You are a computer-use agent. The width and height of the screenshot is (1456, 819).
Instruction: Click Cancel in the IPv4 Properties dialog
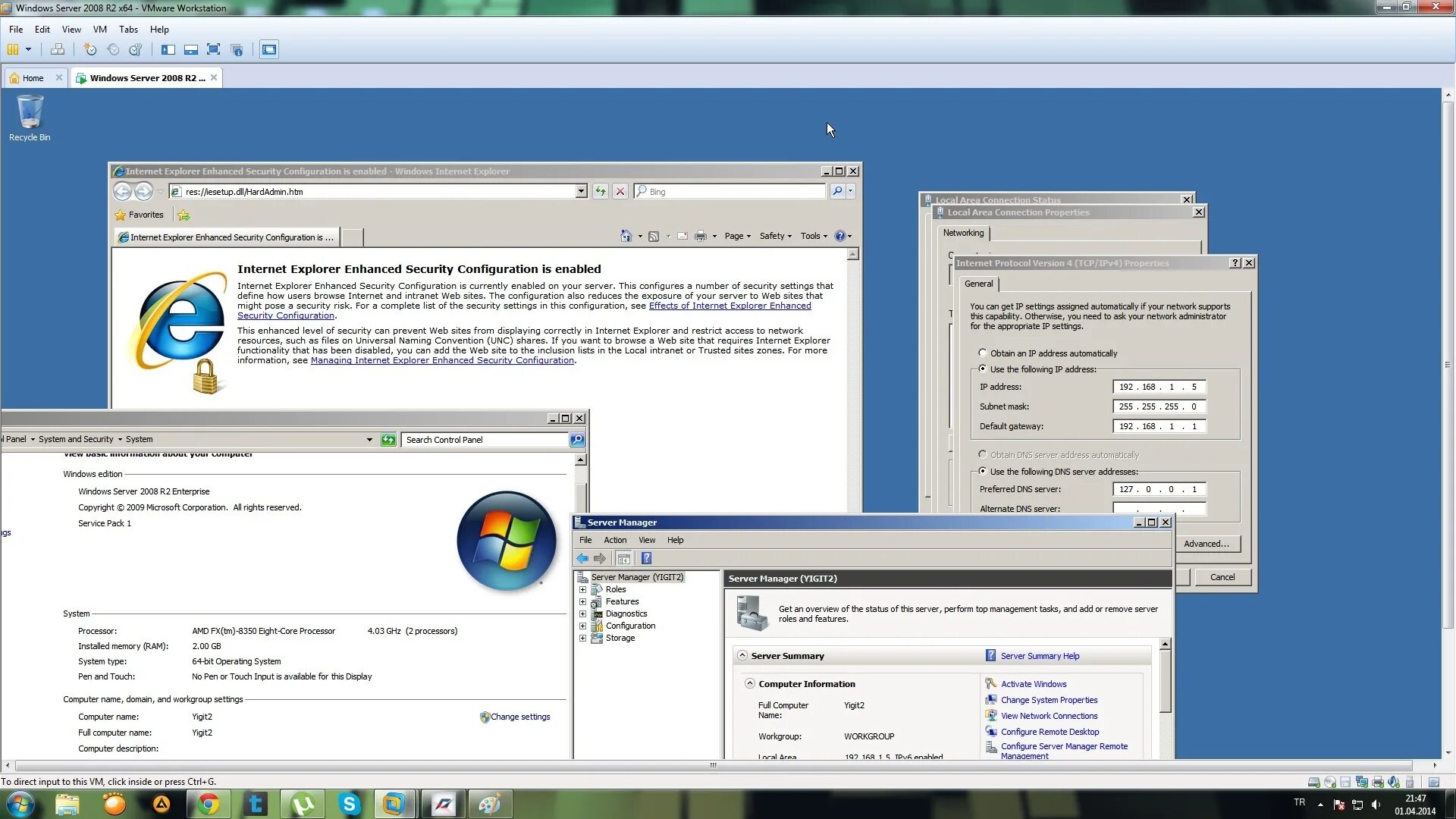[1222, 577]
